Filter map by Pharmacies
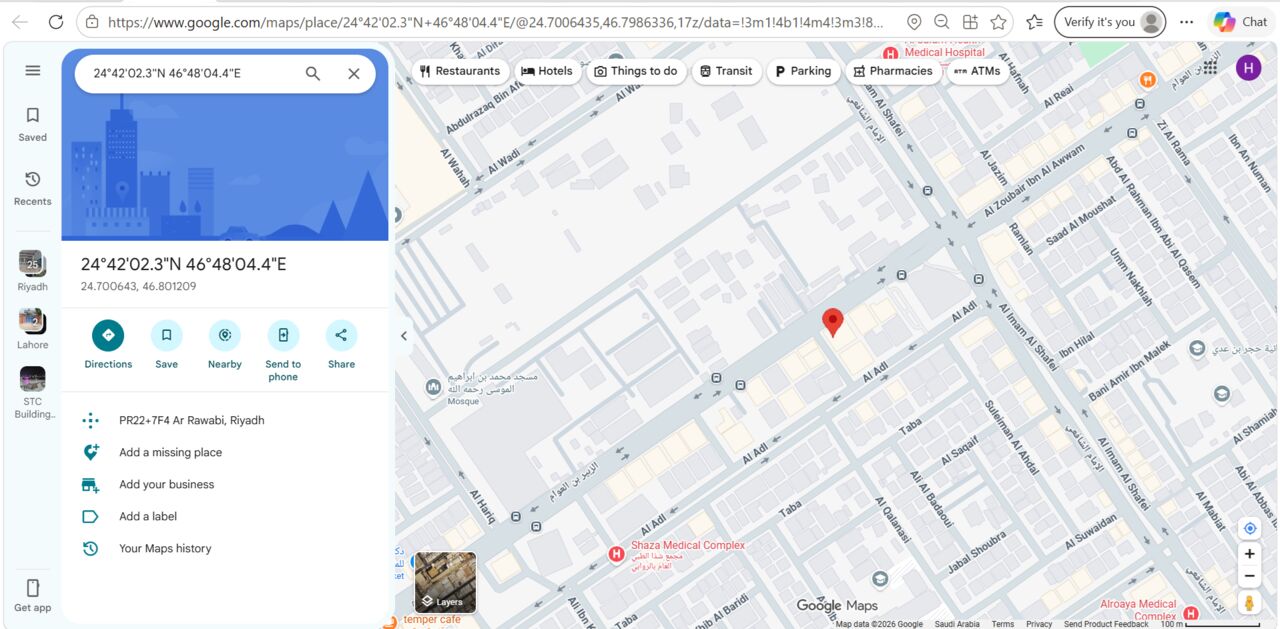 (x=892, y=71)
